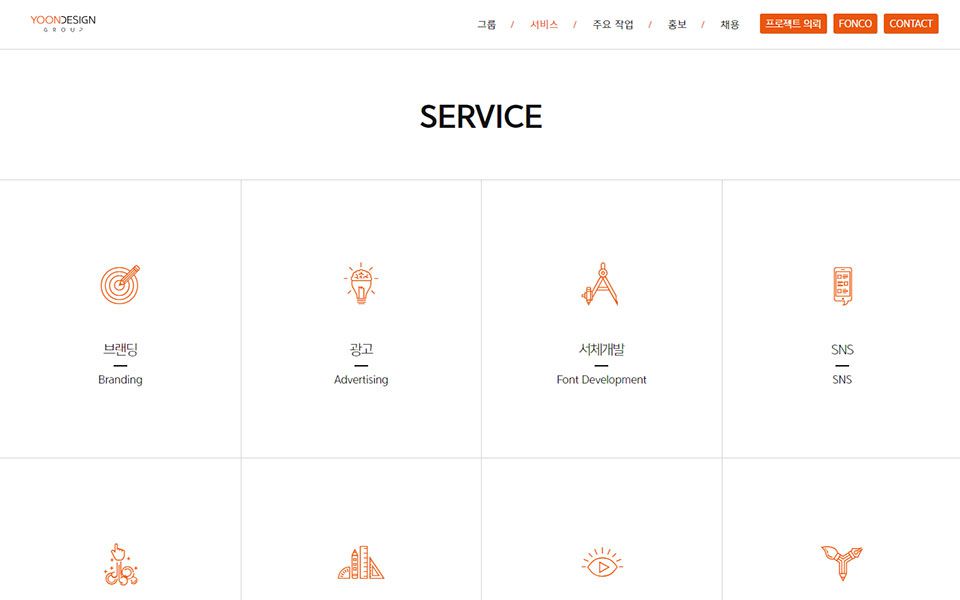Image resolution: width=960 pixels, height=600 pixels.
Task: Click the eye with play button icon
Action: pyautogui.click(x=601, y=564)
